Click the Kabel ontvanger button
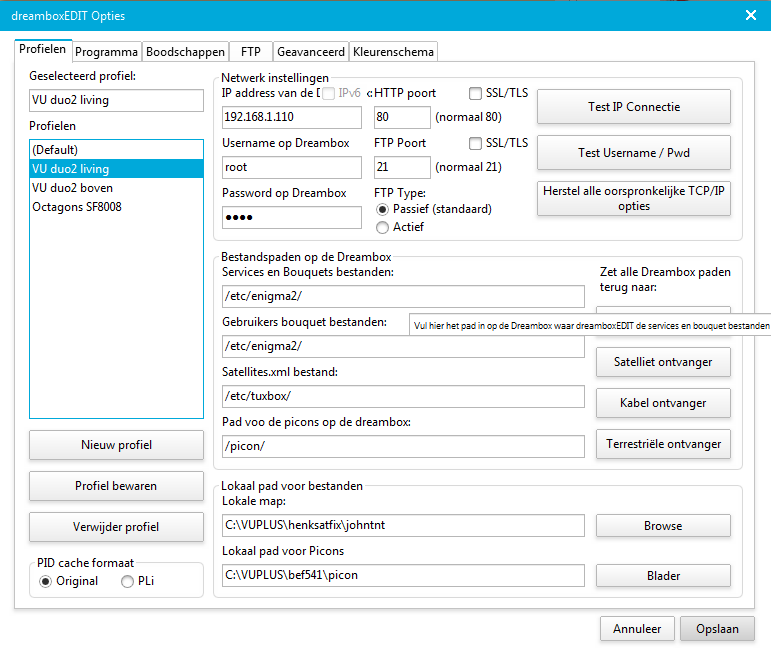Image resolution: width=771 pixels, height=654 pixels. [x=663, y=403]
